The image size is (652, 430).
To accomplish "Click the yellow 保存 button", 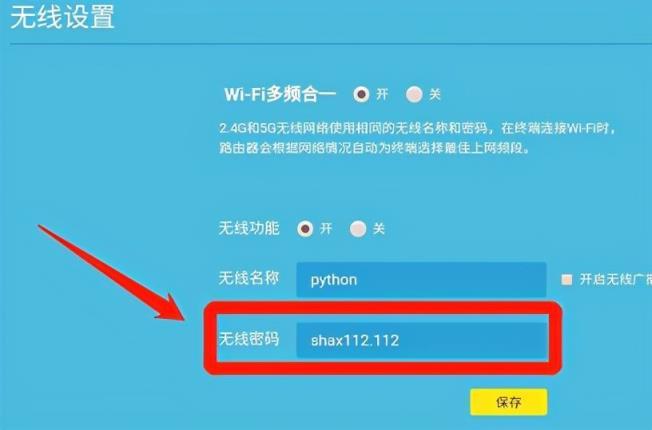I will click(x=509, y=402).
